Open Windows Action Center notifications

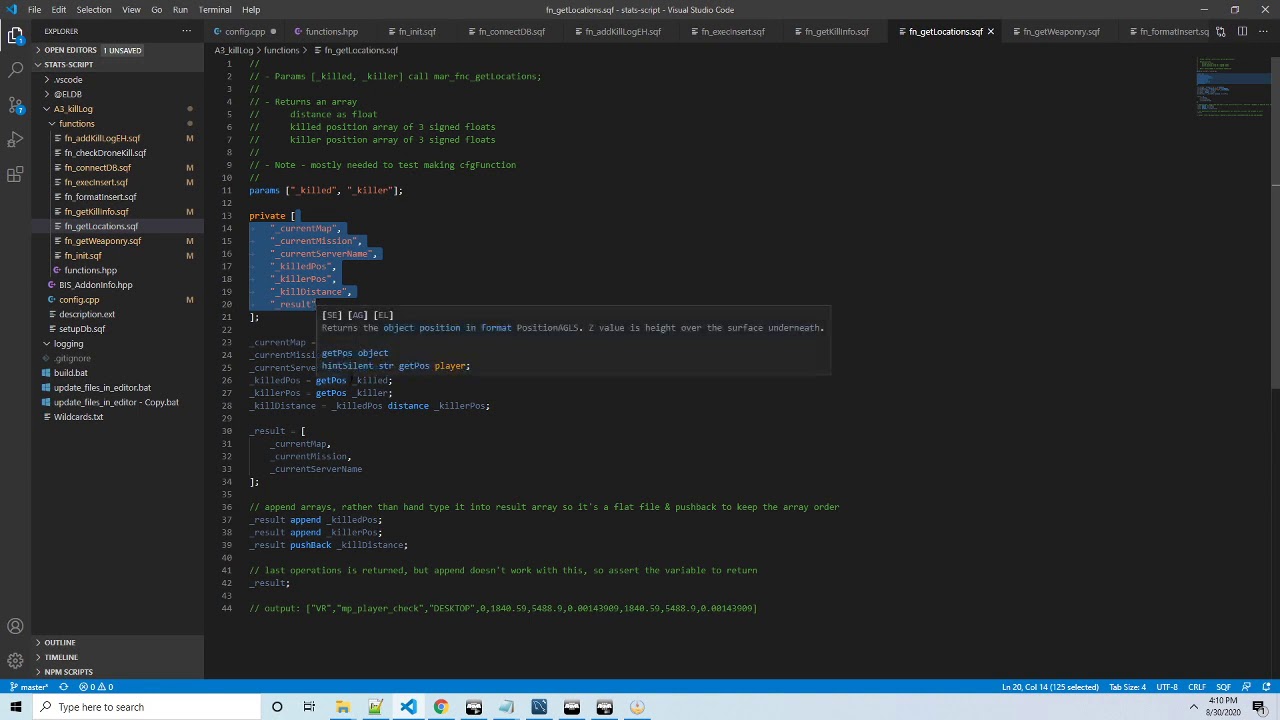(1259, 707)
